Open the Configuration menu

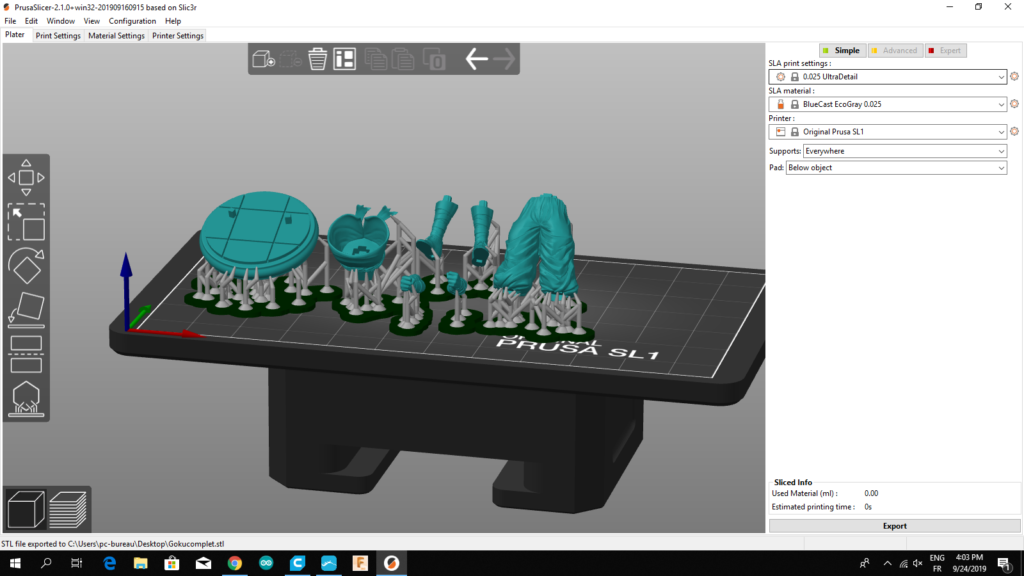click(132, 21)
